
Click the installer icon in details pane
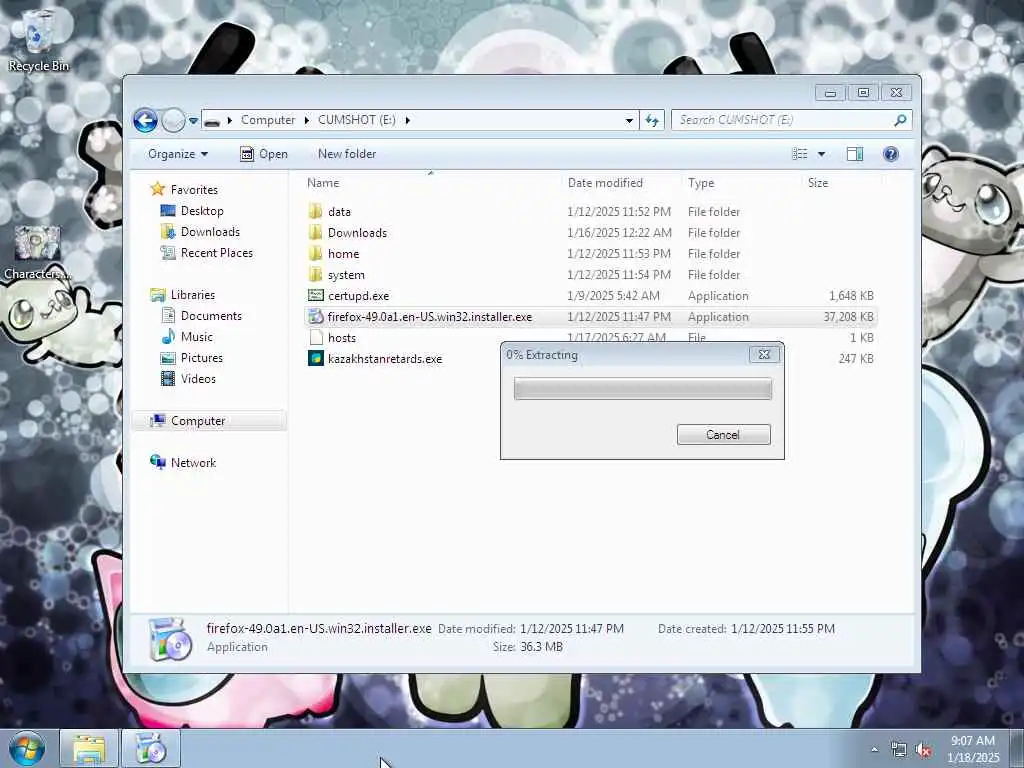pyautogui.click(x=170, y=640)
